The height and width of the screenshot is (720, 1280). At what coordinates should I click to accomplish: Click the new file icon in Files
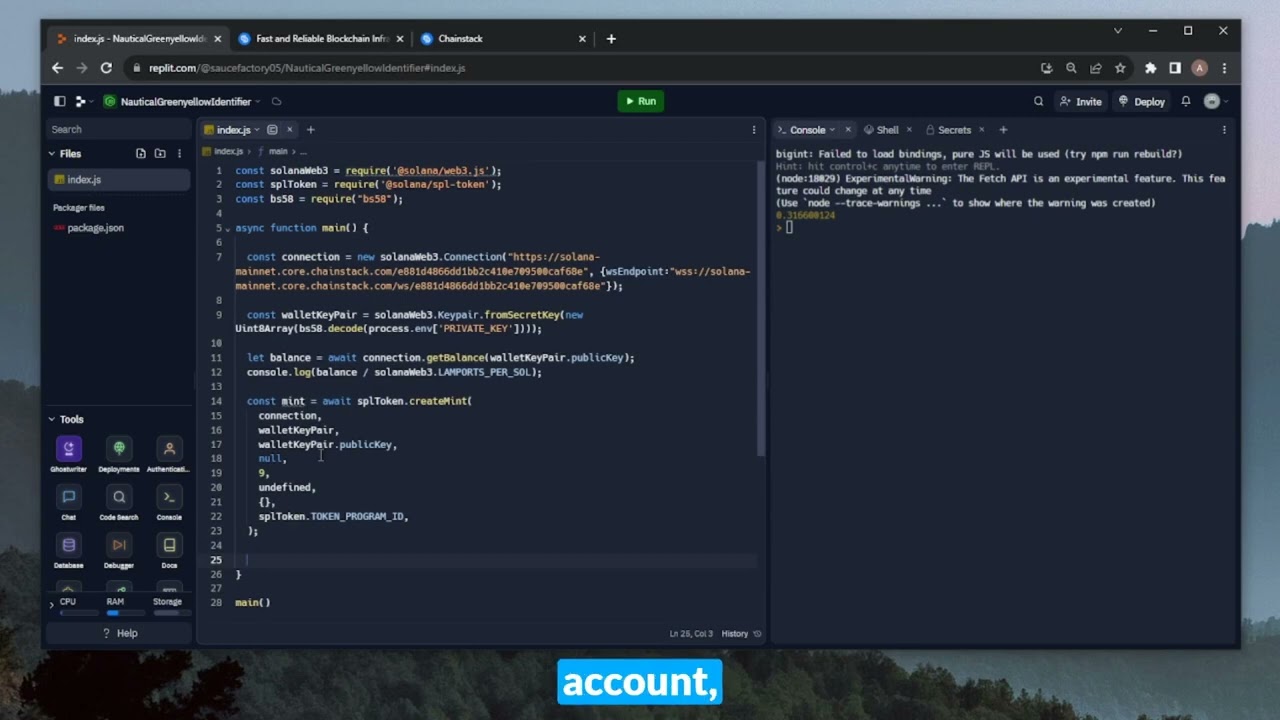[141, 154]
